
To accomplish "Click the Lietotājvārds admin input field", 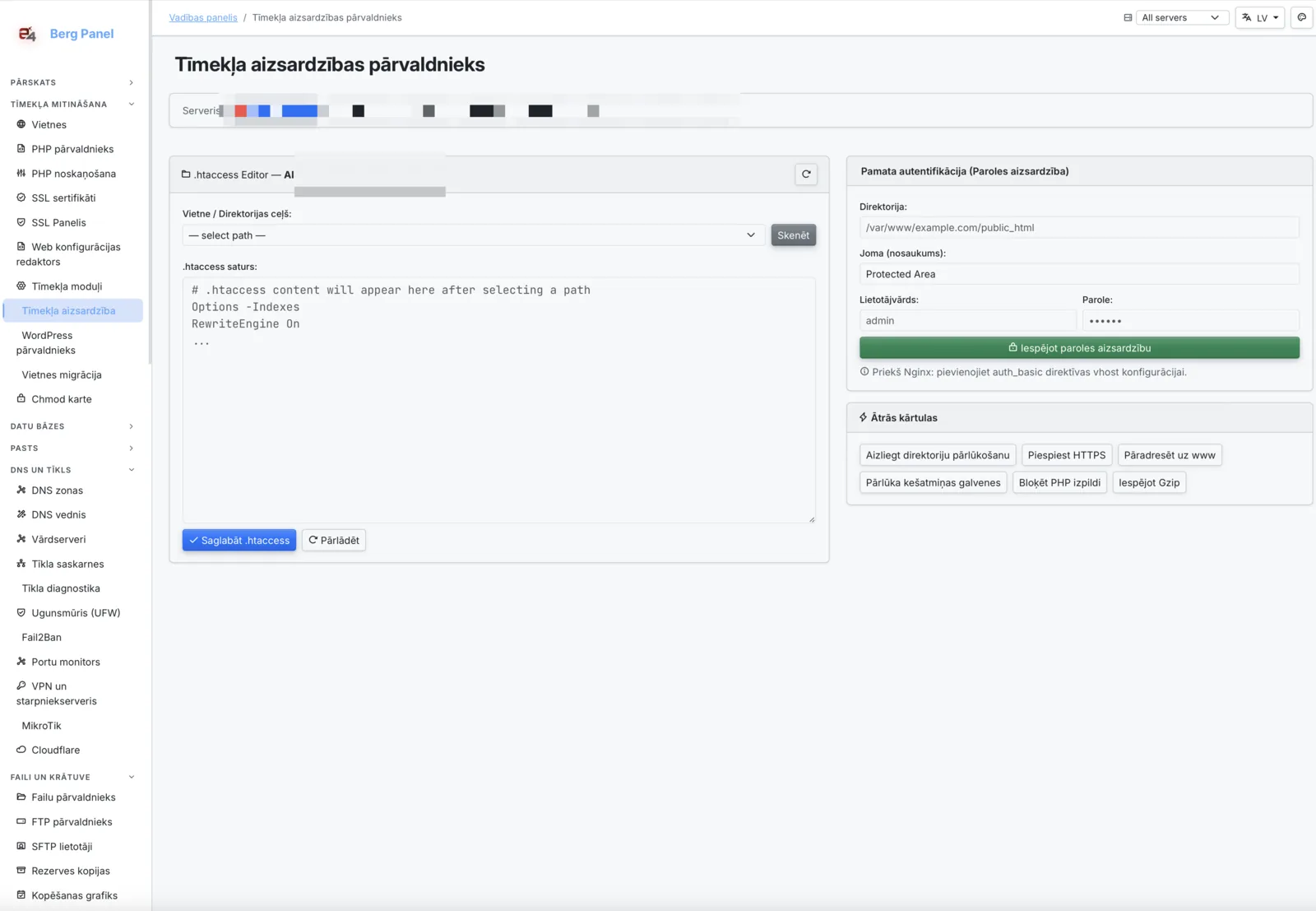I will 967,320.
